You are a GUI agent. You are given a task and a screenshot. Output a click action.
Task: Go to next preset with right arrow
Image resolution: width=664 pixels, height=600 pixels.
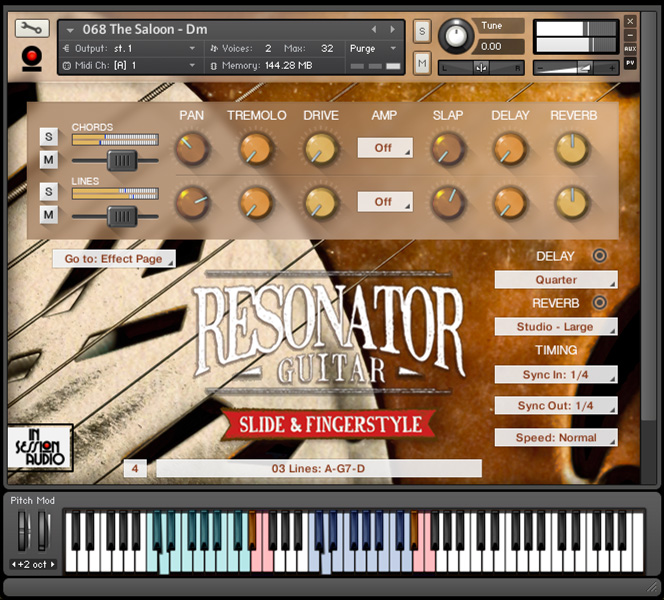pyautogui.click(x=393, y=29)
